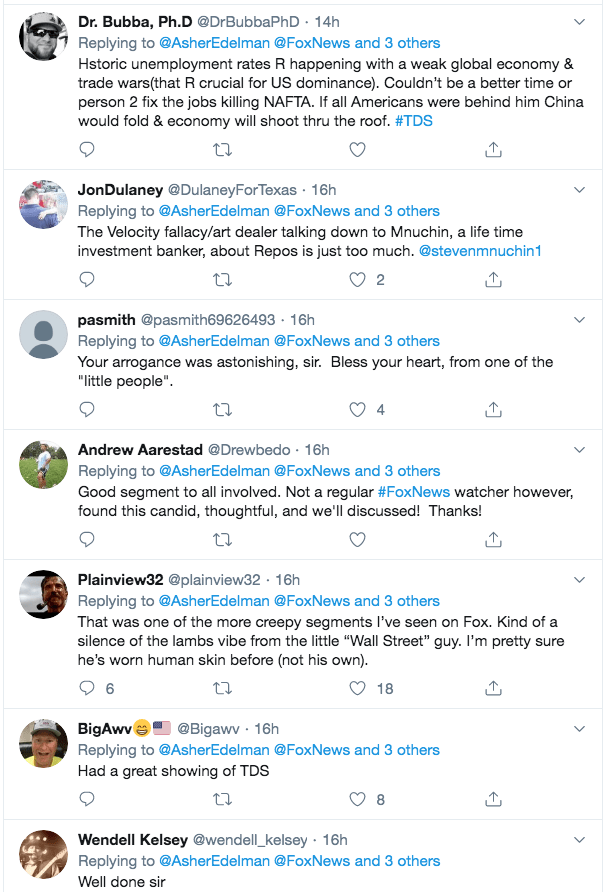Share pasmith's tweet via the share icon
The width and height of the screenshot is (606, 892).
[x=492, y=409]
